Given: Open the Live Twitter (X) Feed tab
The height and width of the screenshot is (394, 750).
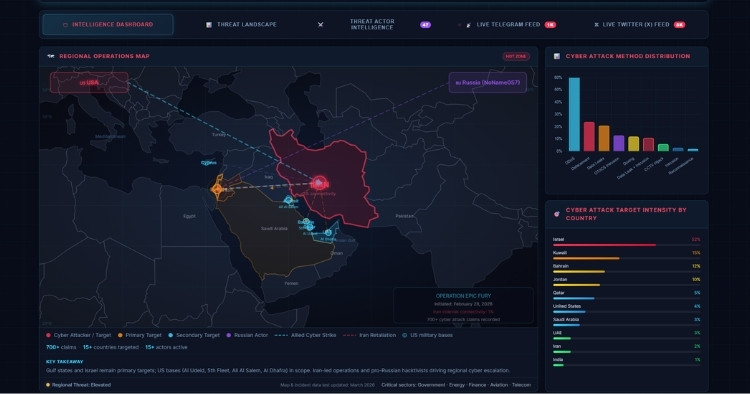Looking at the screenshot, I should tap(639, 24).
